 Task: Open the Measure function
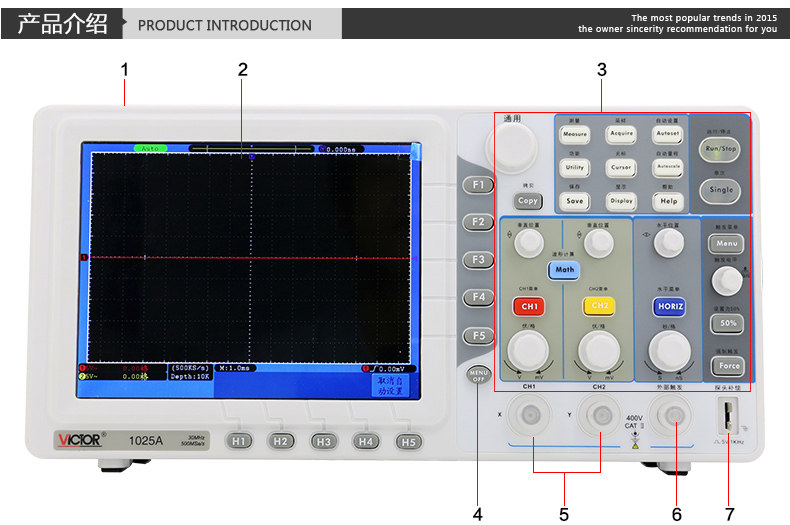(575, 134)
